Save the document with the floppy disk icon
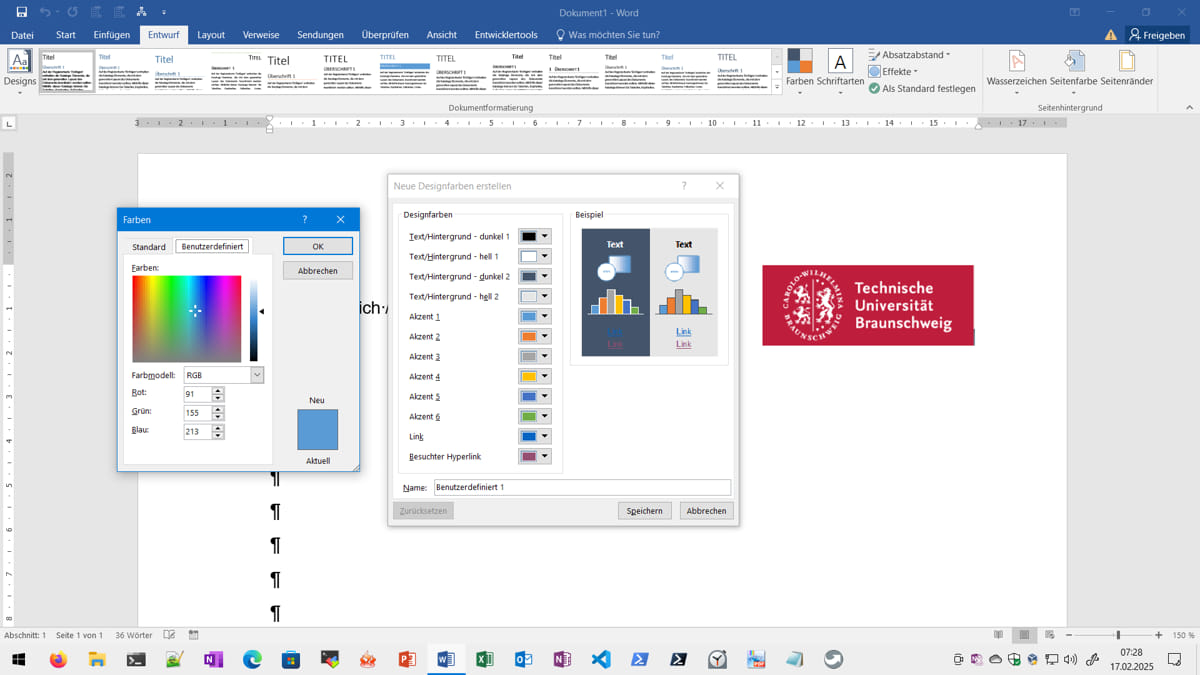Screen dimensions: 1200x675 click(x=22, y=12)
